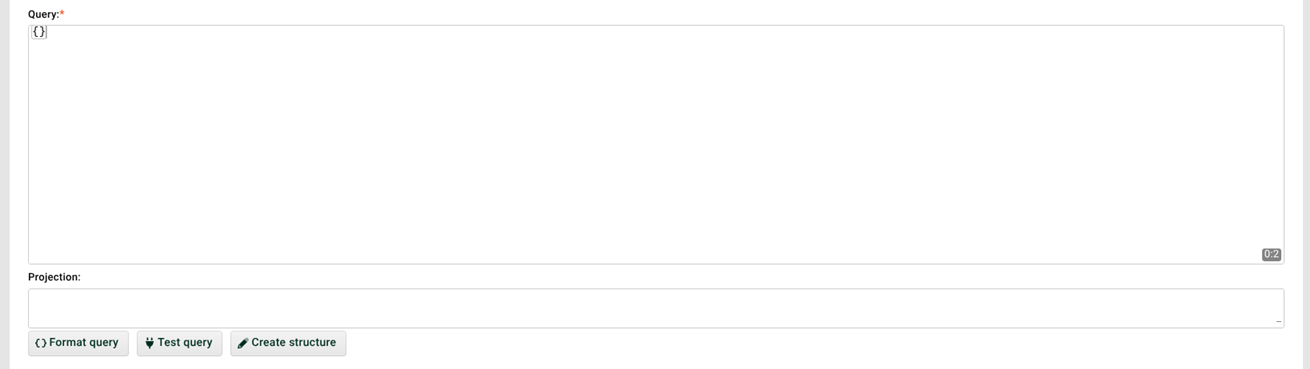1310x369 pixels.
Task: Click the curly braces icon on Format query
Action: coord(41,343)
